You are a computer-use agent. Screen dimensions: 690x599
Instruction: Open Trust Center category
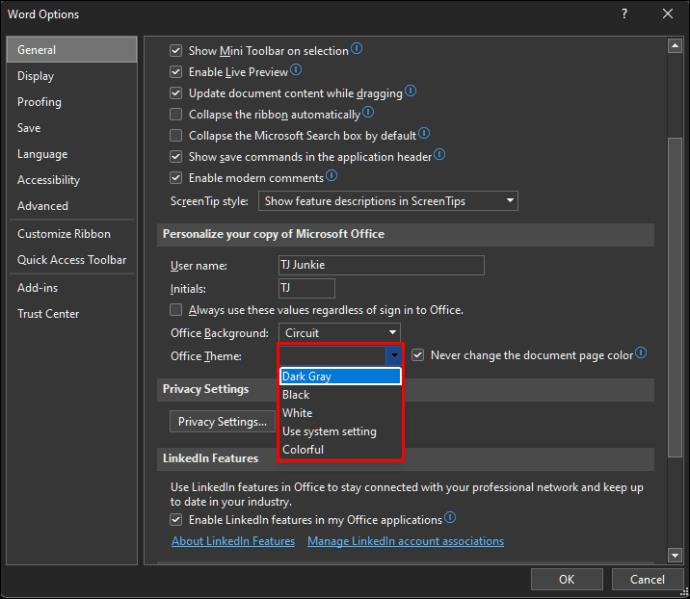[x=72, y=314]
